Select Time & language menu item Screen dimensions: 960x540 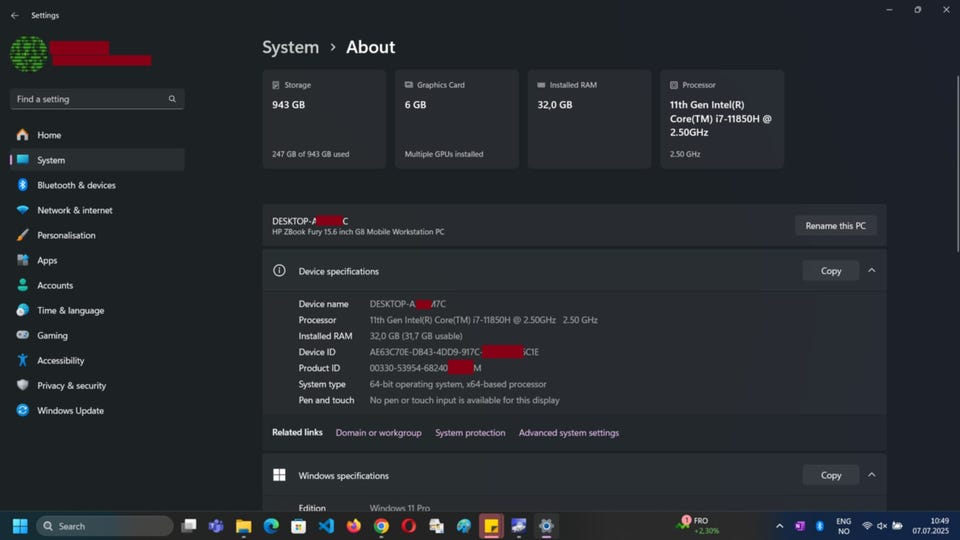[x=70, y=310]
